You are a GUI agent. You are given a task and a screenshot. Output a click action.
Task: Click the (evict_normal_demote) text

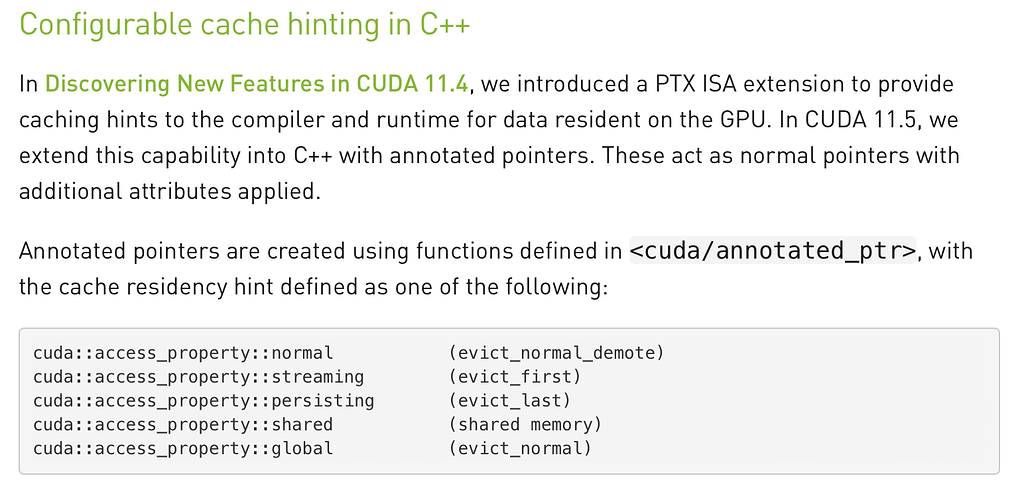click(x=556, y=353)
